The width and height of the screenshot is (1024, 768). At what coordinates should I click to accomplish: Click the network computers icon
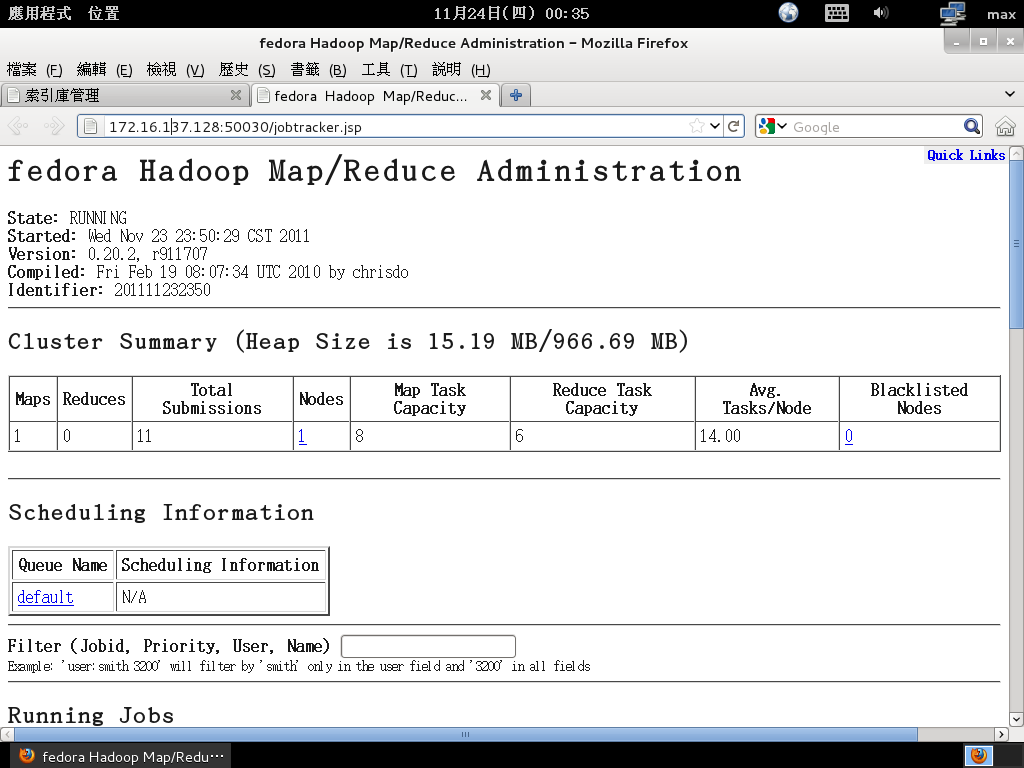[x=952, y=13]
